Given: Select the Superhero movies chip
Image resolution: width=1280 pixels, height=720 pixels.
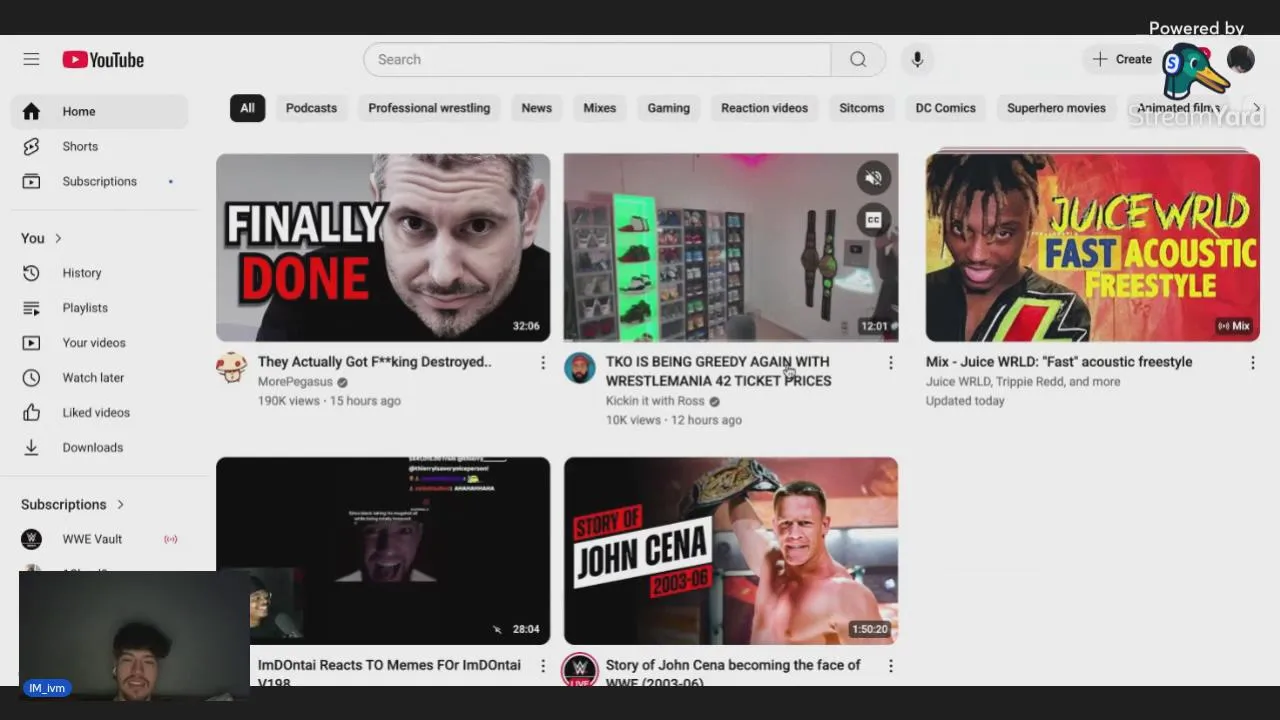Looking at the screenshot, I should tap(1056, 108).
